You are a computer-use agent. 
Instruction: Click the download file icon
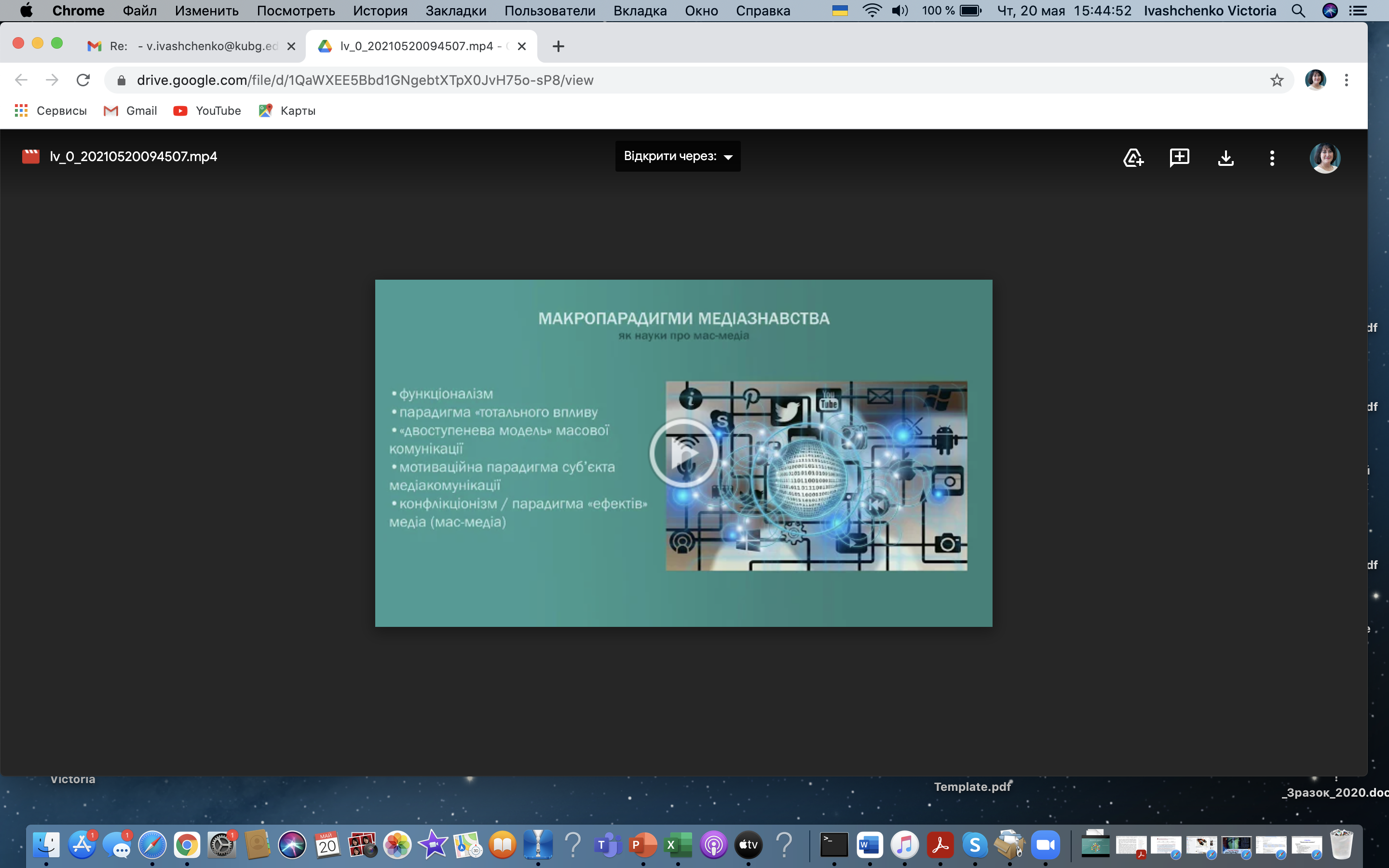[x=1226, y=157]
